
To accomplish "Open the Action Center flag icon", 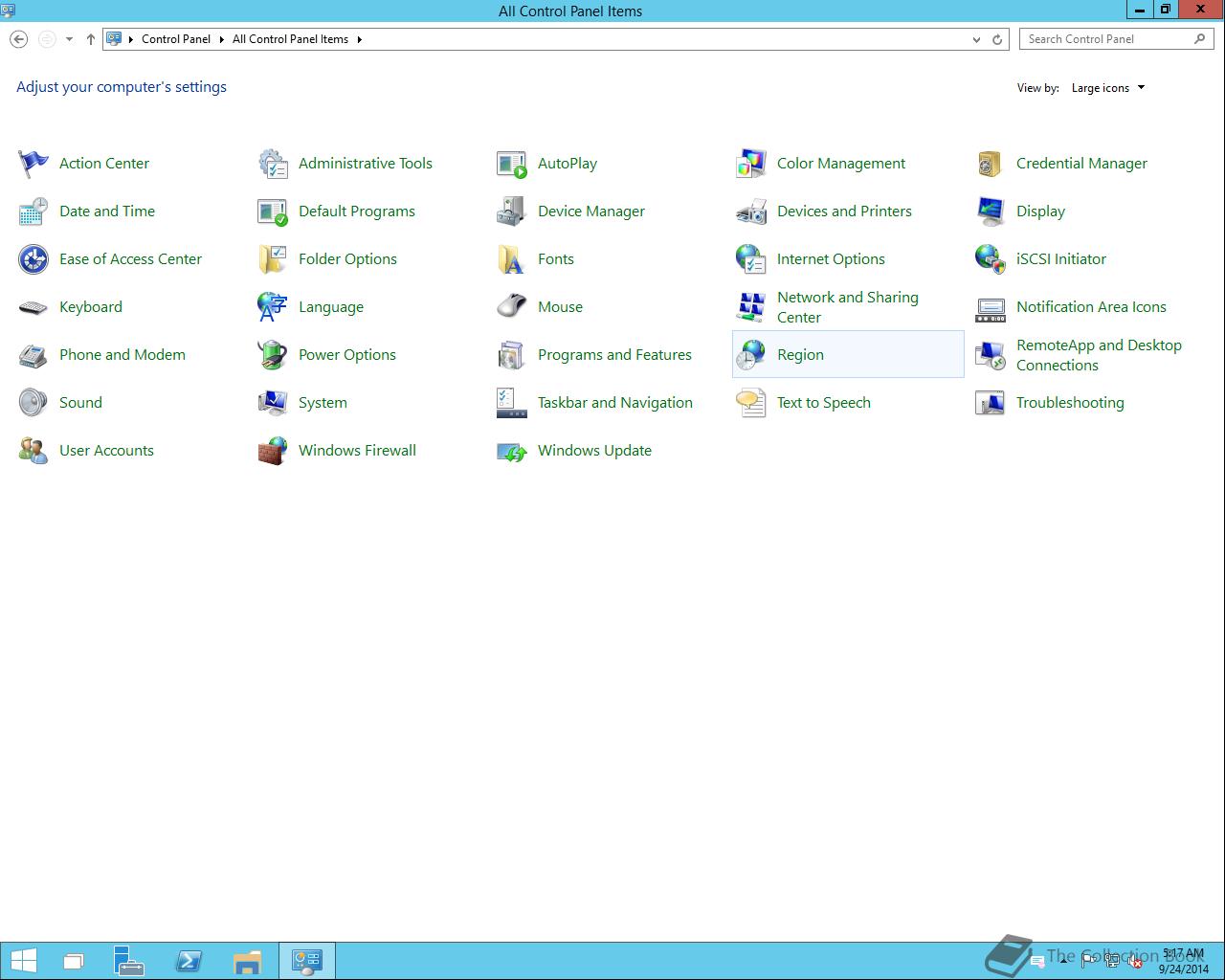I will tap(33, 164).
